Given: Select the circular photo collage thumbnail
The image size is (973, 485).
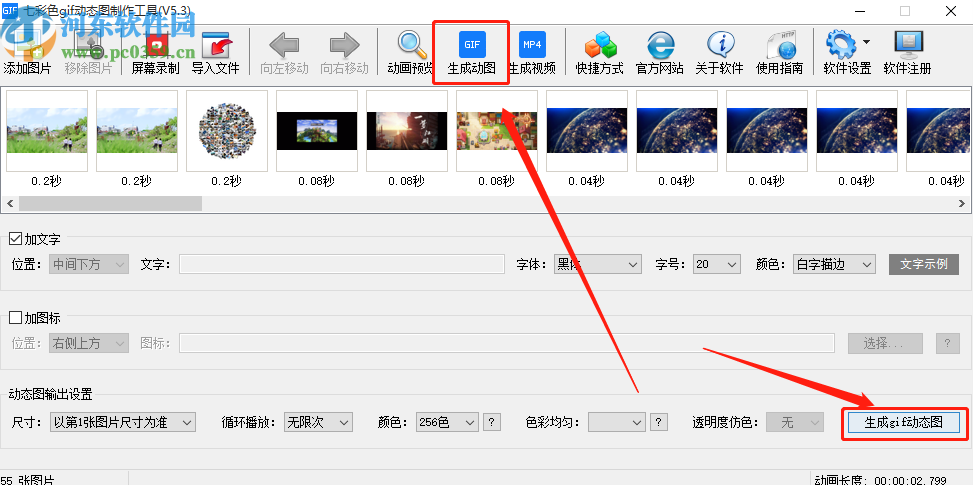Looking at the screenshot, I should [227, 131].
